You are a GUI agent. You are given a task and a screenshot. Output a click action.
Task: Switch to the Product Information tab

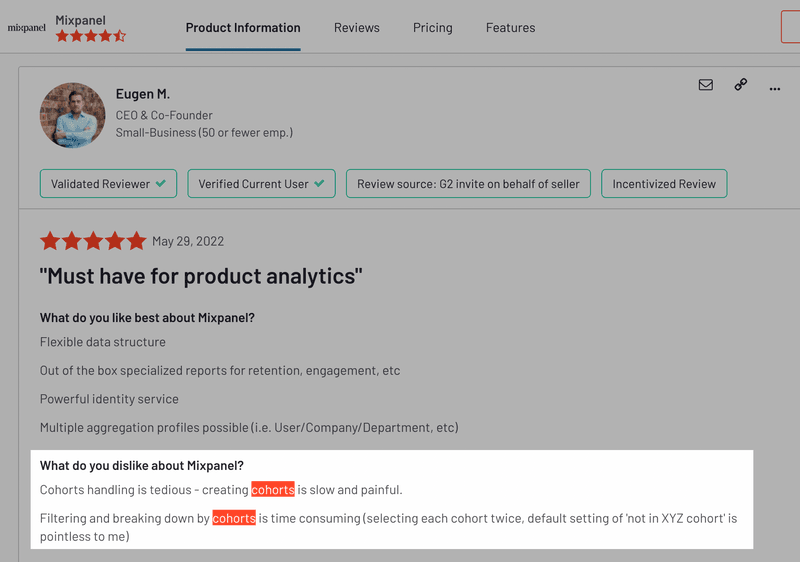click(x=243, y=28)
